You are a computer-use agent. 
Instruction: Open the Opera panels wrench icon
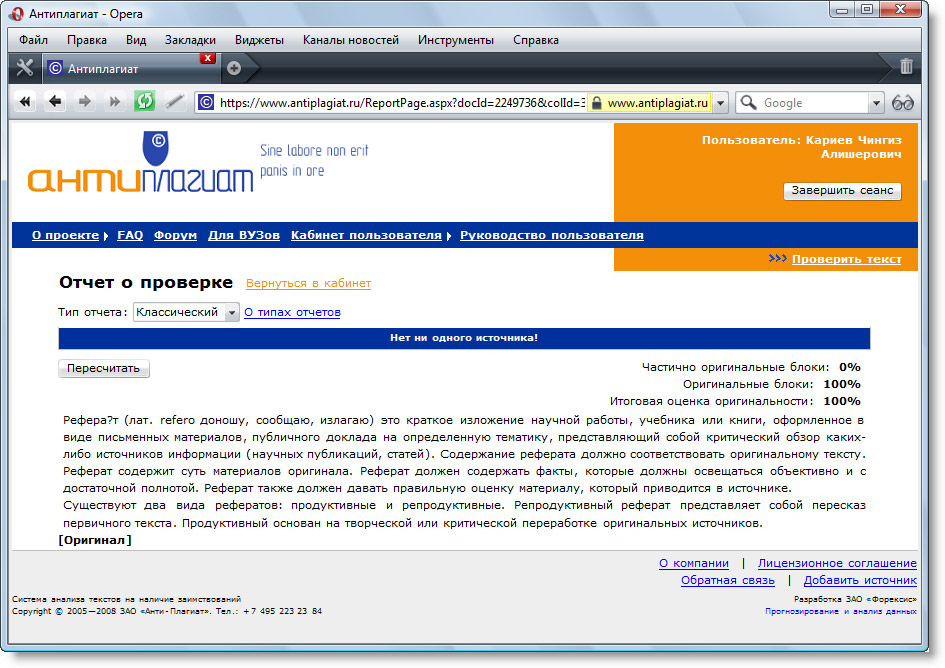(25, 68)
